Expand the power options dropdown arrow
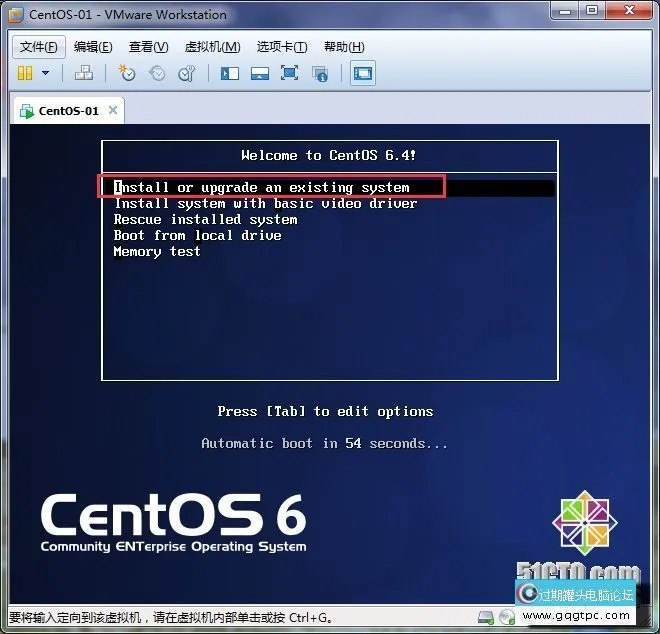 (45, 73)
